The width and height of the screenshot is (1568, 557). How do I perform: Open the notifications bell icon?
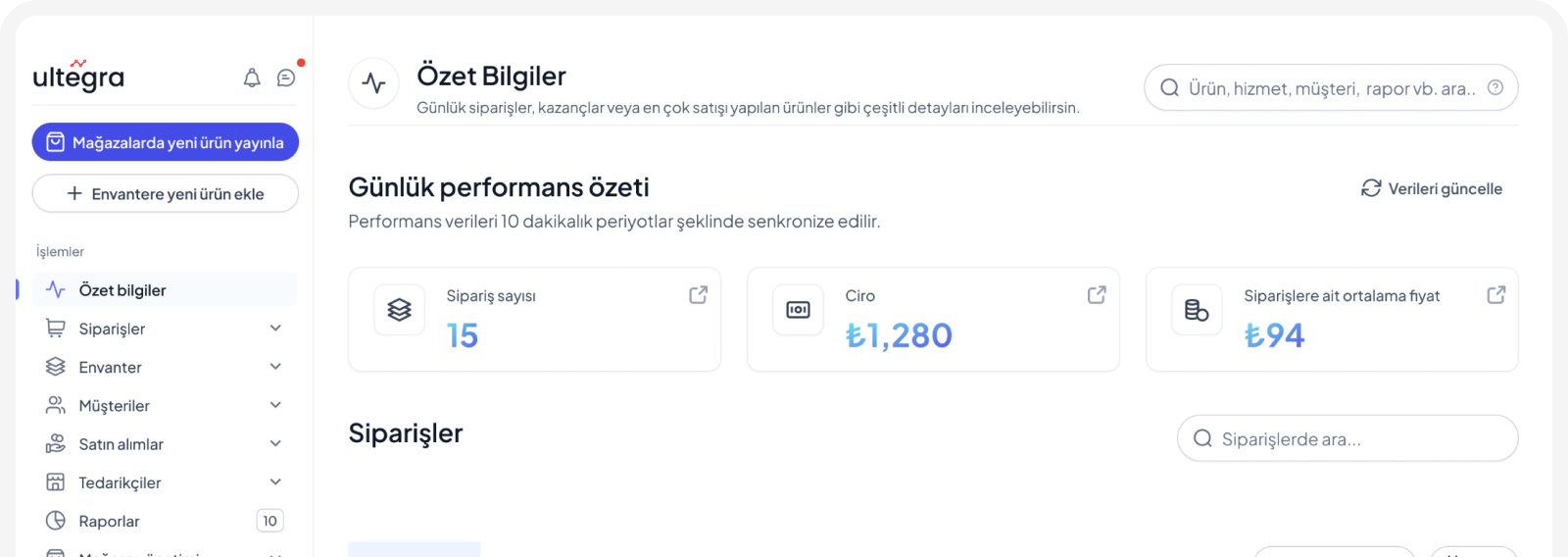click(252, 77)
